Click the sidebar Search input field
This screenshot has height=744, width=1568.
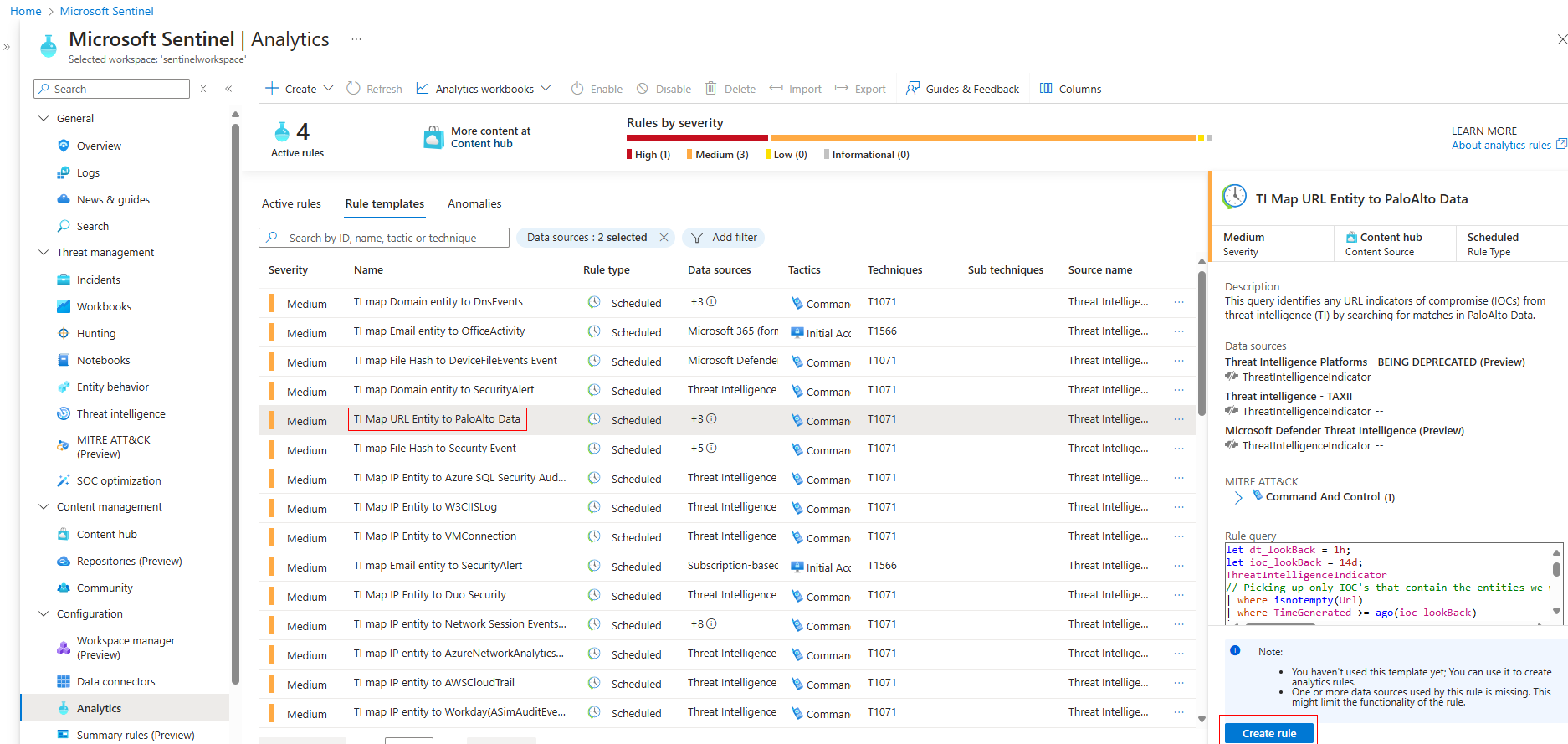(x=112, y=89)
